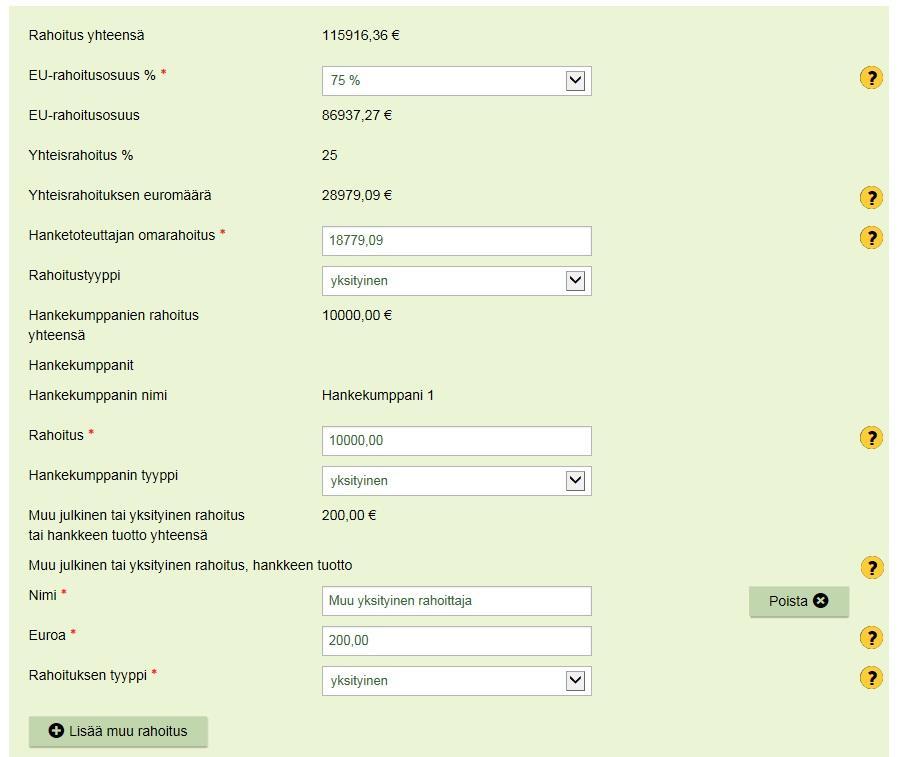Screen dimensions: 900x757
Task: Click the Rahoitus yhteensä label
Action: [86, 36]
